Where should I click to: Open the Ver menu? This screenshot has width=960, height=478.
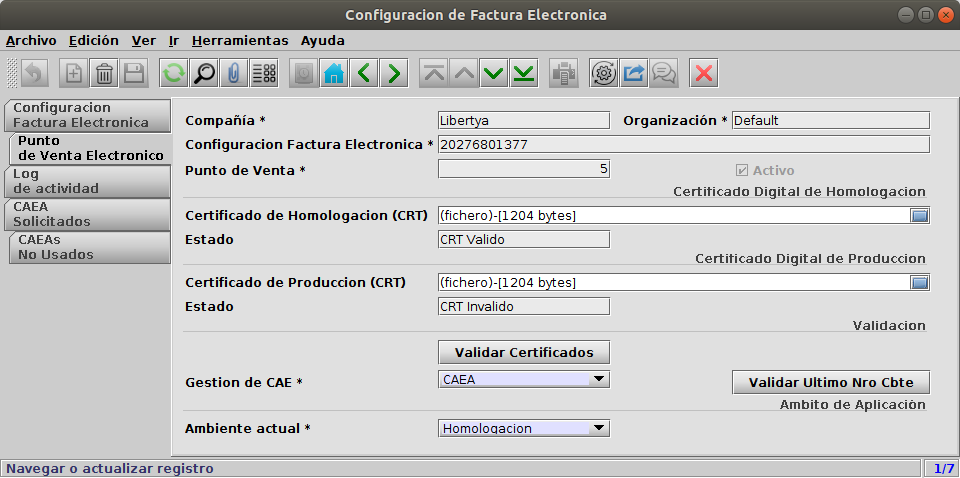144,41
